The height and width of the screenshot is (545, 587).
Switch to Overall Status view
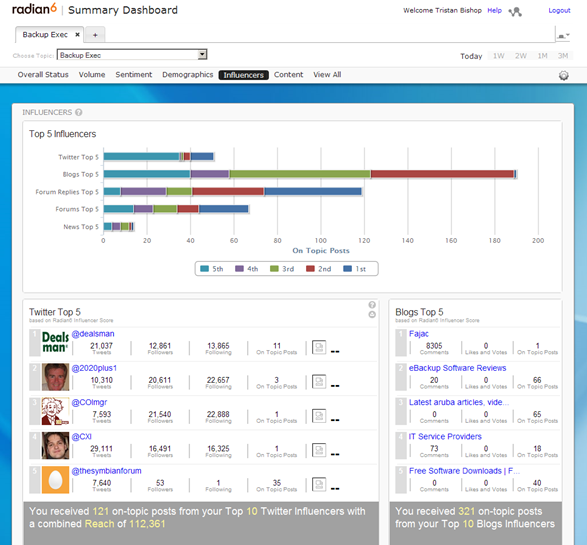[43, 74]
